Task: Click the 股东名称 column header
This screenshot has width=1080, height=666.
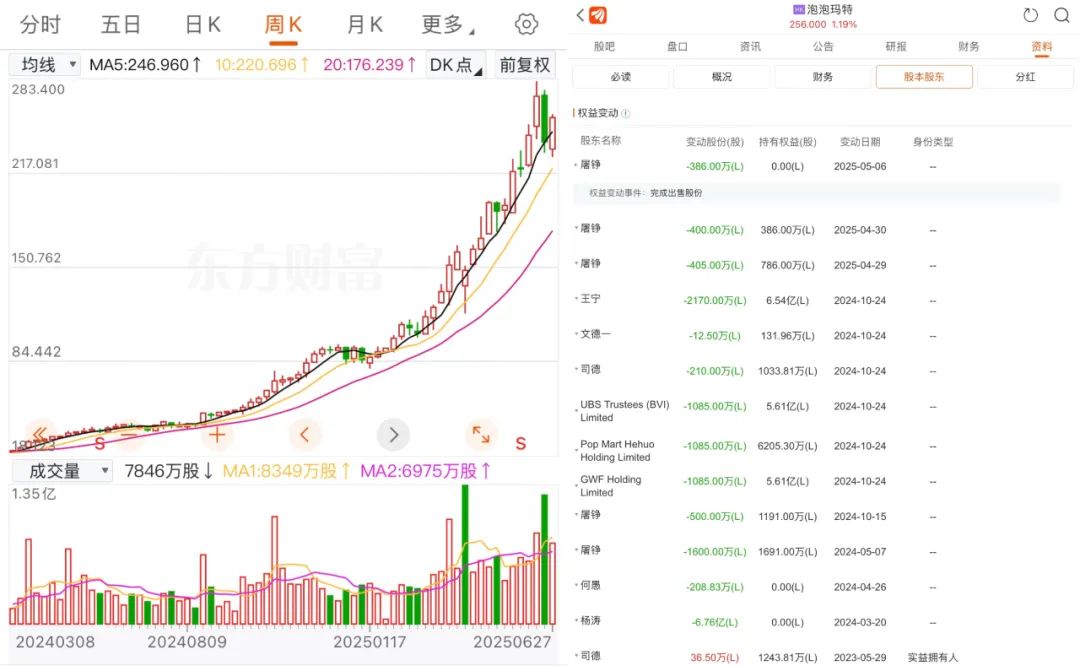Action: point(600,141)
